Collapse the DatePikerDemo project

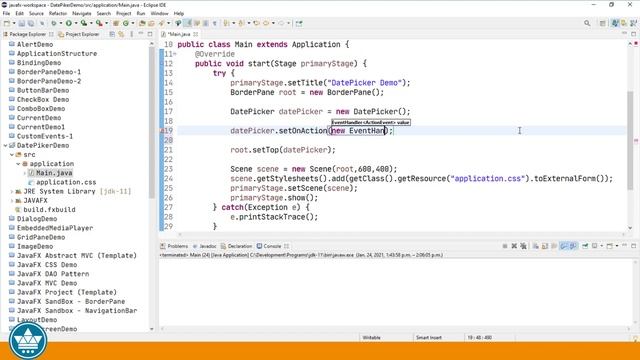click(x=5, y=145)
